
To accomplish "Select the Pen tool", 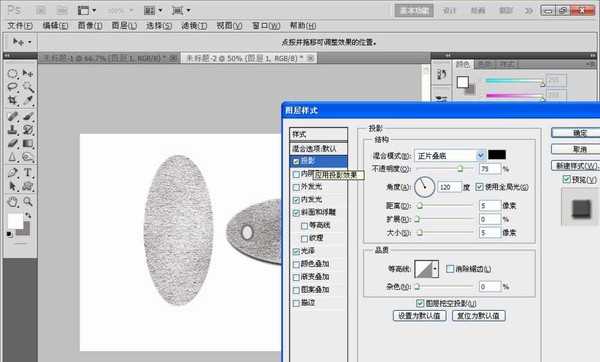I will coord(13,172).
